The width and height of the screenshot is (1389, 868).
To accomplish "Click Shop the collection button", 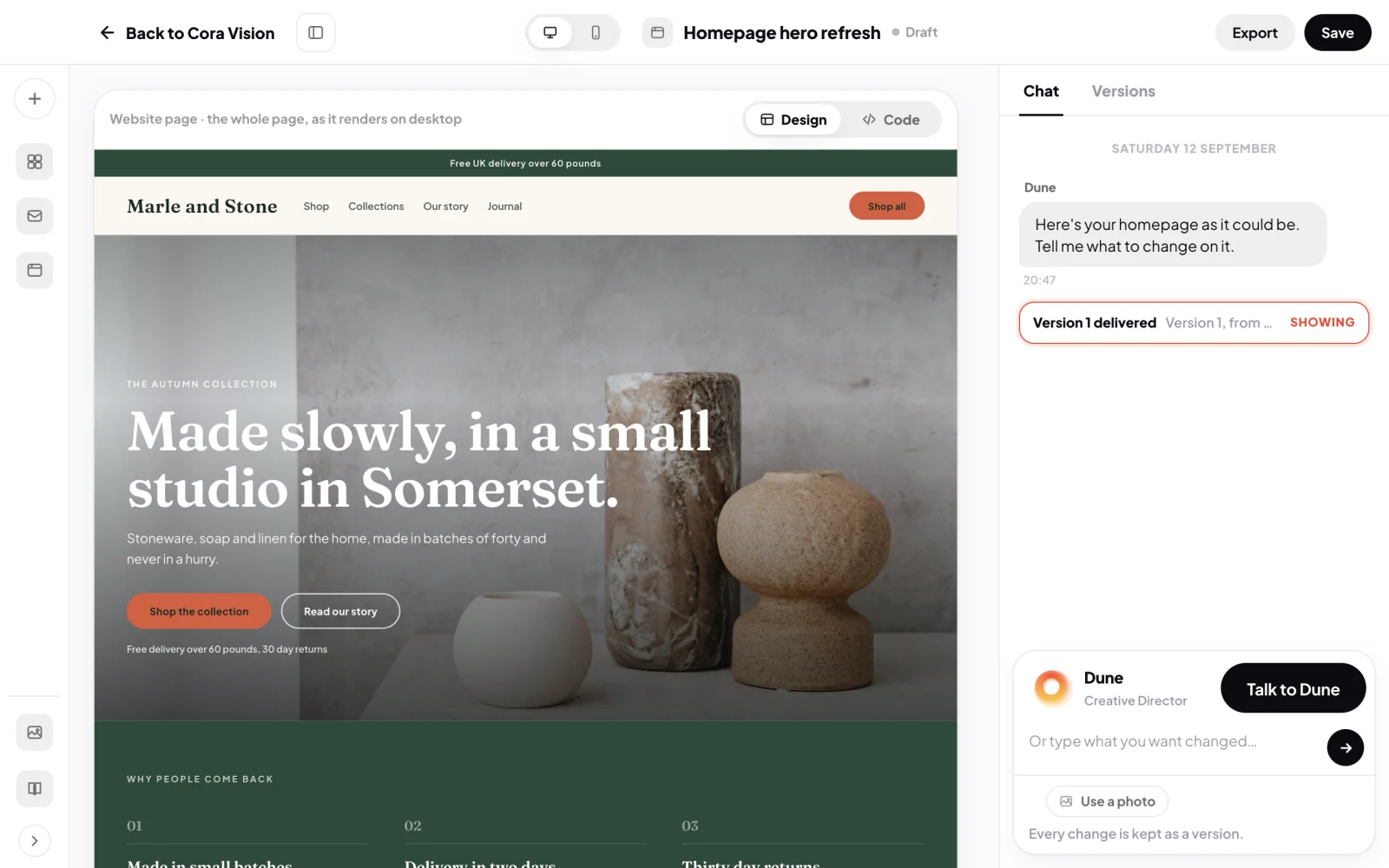I will click(x=199, y=611).
